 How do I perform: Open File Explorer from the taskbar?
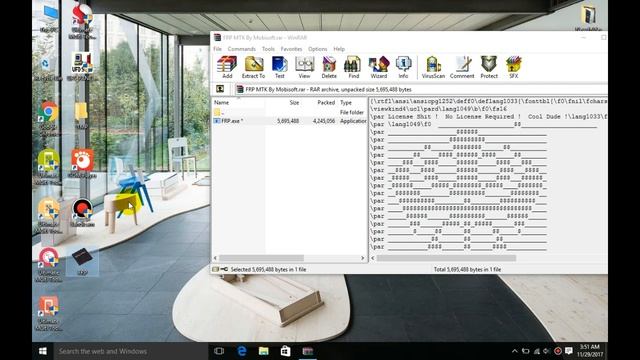264,351
